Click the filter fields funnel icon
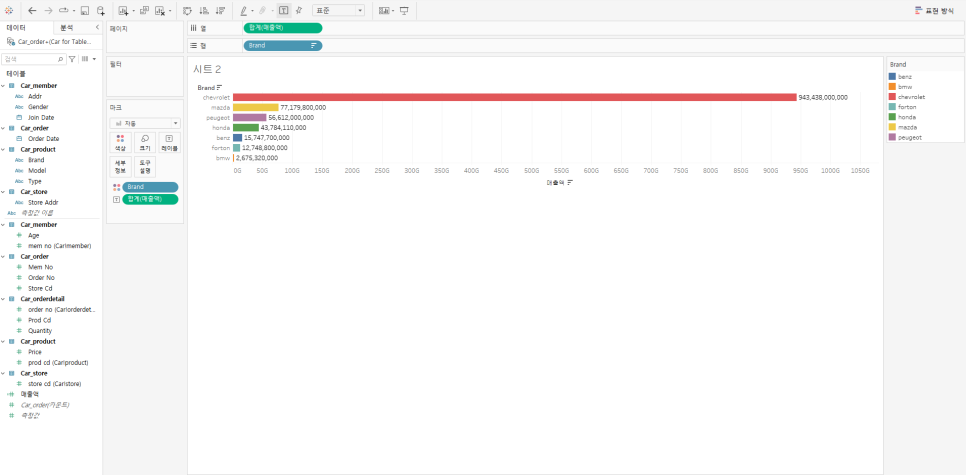966x475 pixels. [72, 59]
